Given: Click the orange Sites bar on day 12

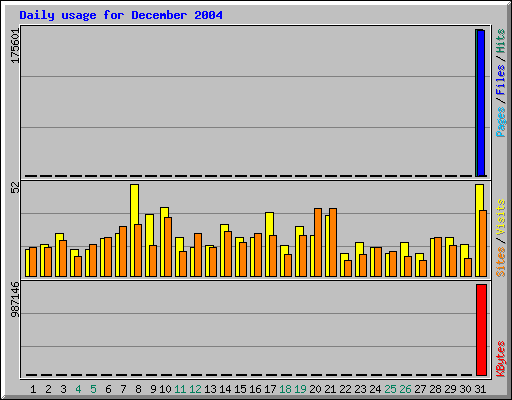Looking at the screenshot, I should tap(198, 255).
